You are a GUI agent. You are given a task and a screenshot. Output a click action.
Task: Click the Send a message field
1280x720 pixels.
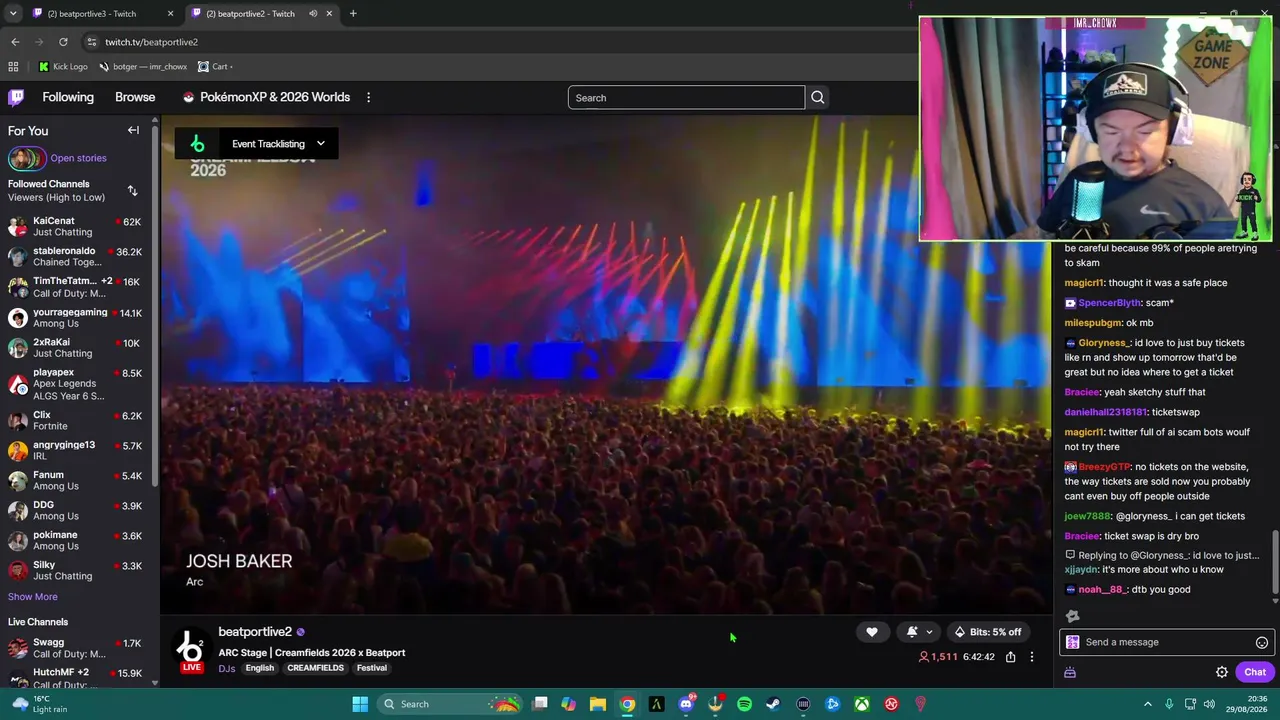pyautogui.click(x=1167, y=642)
